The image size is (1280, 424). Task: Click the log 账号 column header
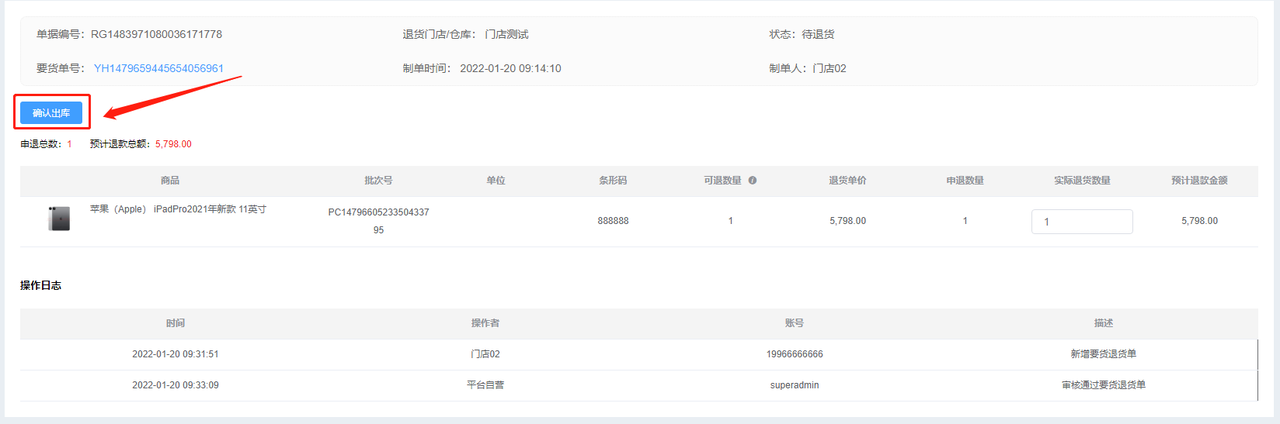point(794,323)
